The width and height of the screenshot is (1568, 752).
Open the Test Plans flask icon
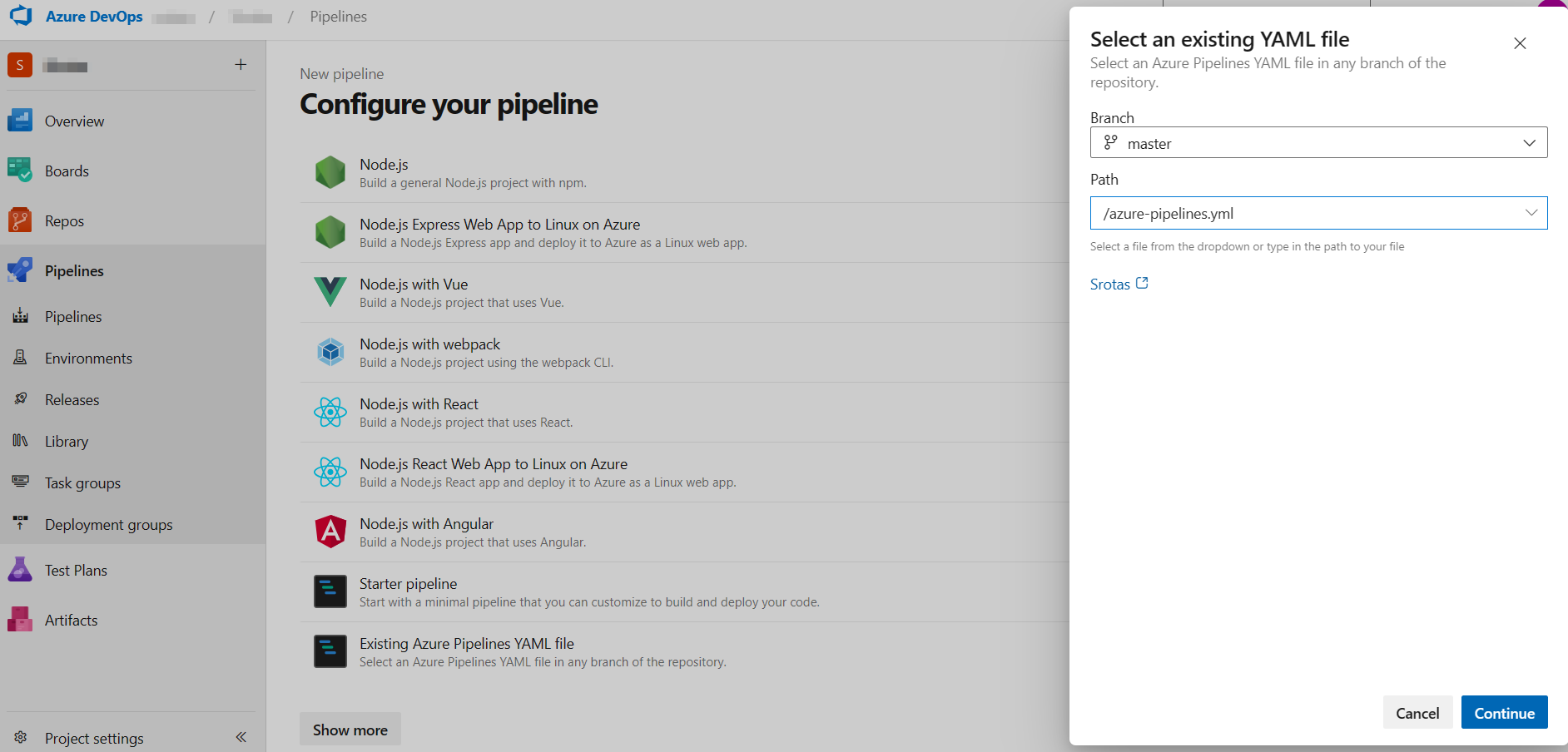(x=20, y=570)
